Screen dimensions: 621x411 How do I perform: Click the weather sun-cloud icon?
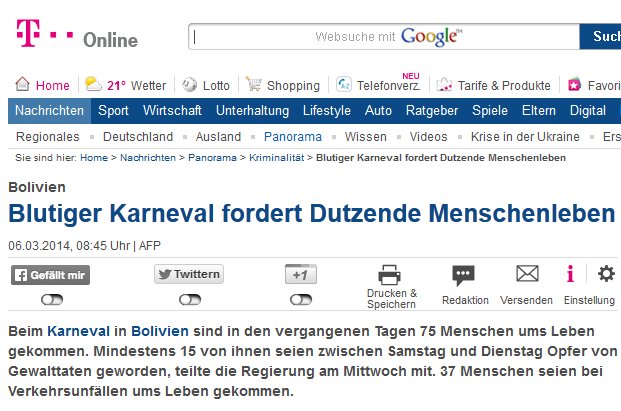pyautogui.click(x=93, y=84)
